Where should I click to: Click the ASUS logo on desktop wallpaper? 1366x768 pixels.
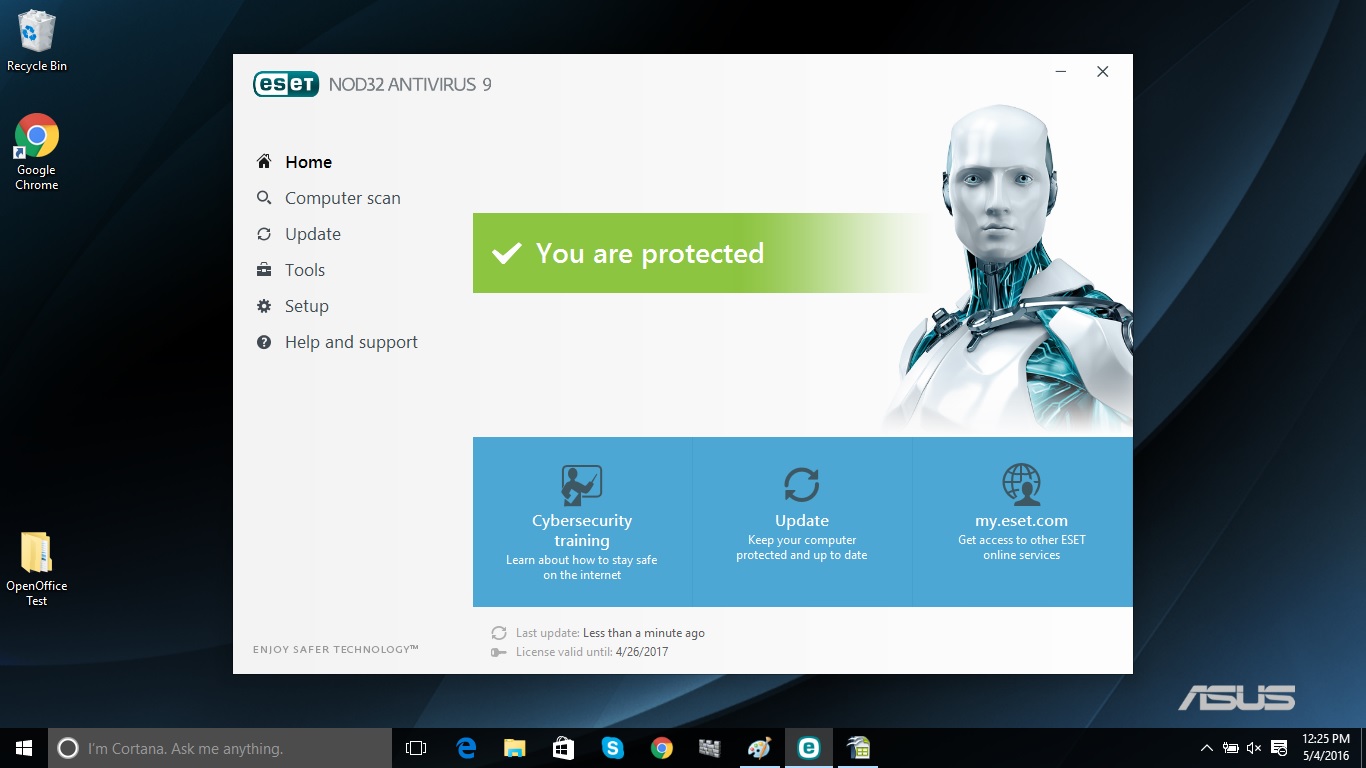tap(1236, 698)
